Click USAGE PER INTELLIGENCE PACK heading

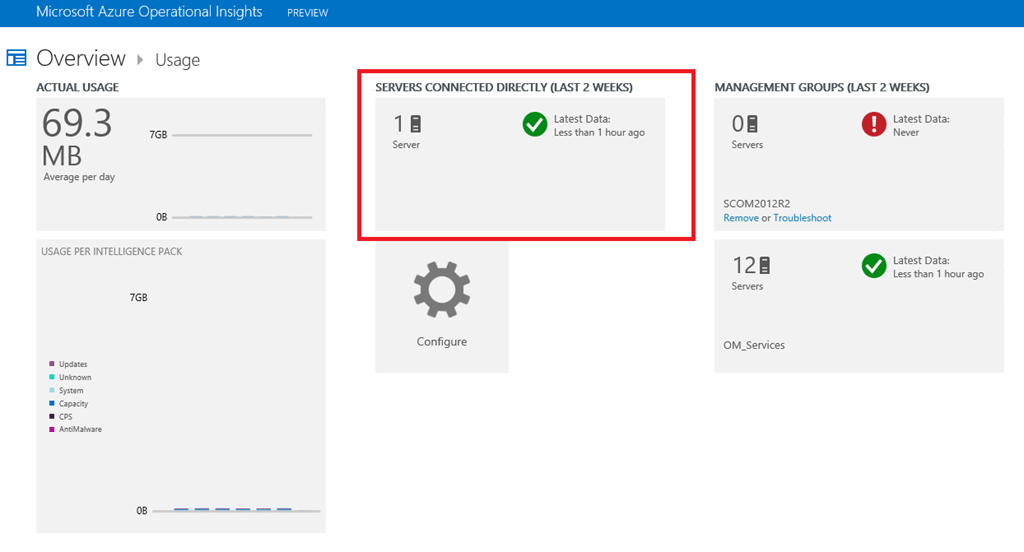tap(112, 252)
